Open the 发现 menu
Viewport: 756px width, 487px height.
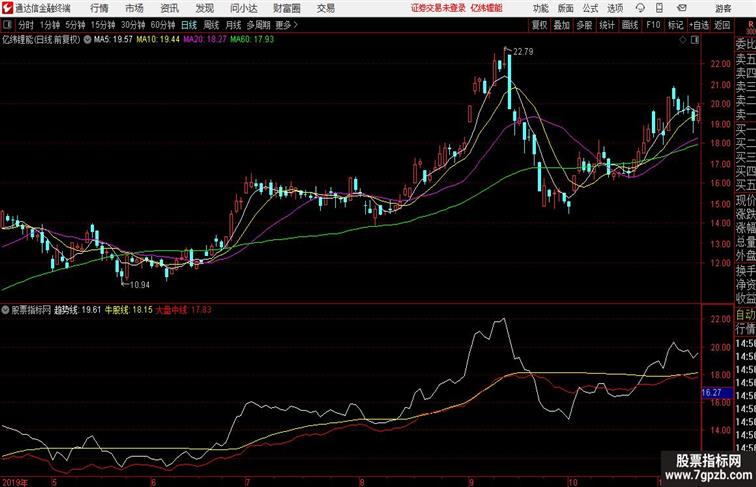(x=204, y=8)
